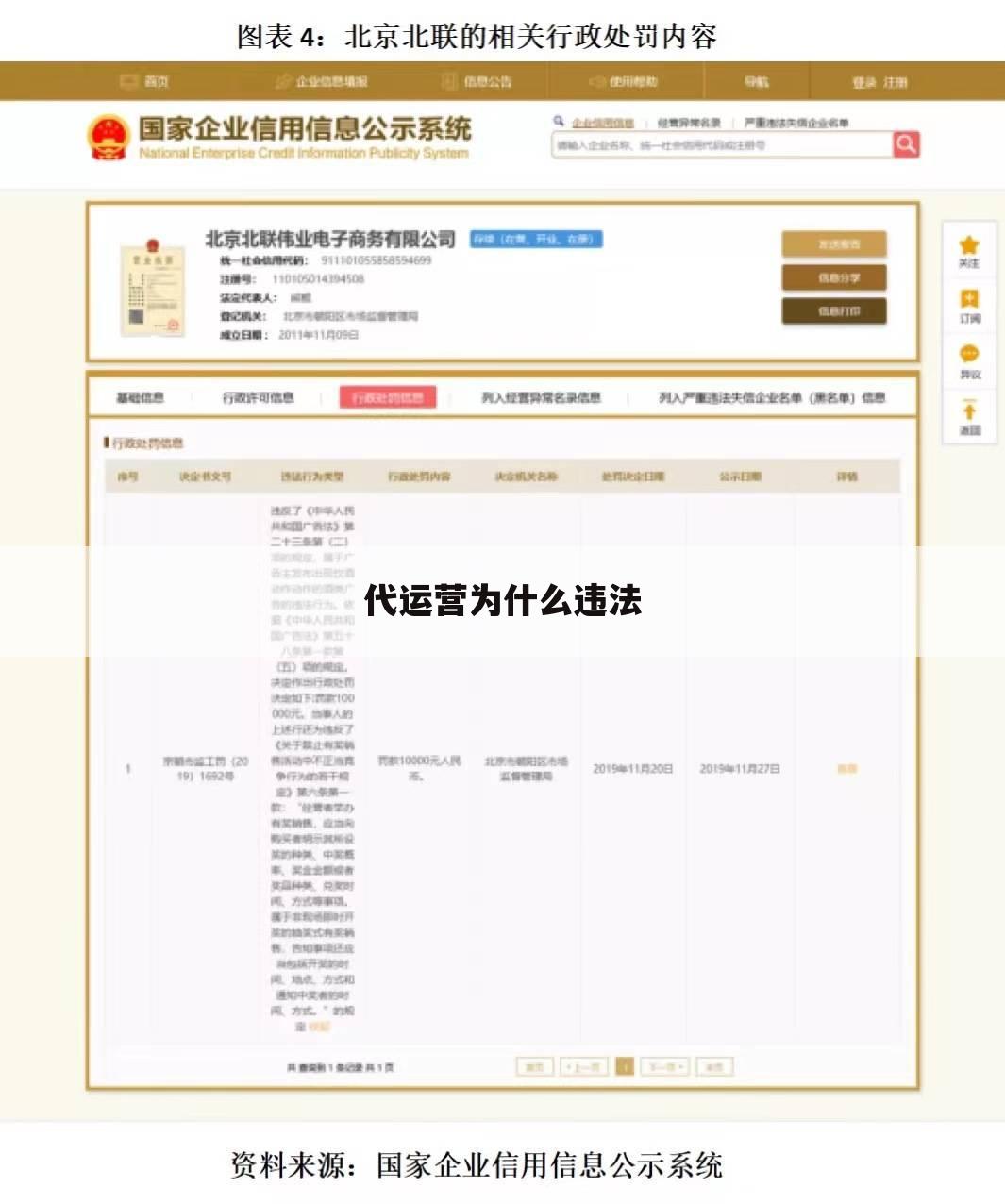Click the establishment date 2011年11月09日
Viewport: 1005px width, 1204px height.
318,335
